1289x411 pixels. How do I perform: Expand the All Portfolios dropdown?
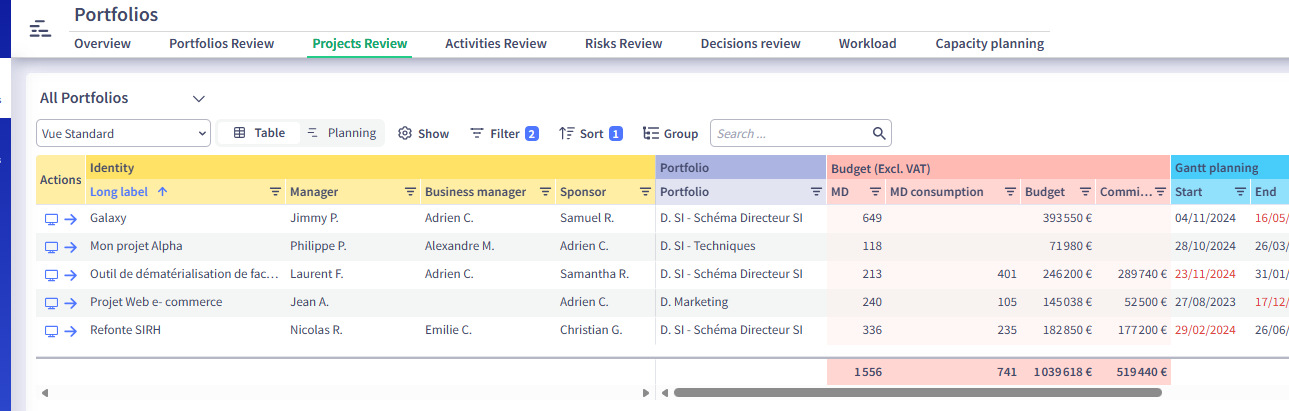click(x=198, y=98)
